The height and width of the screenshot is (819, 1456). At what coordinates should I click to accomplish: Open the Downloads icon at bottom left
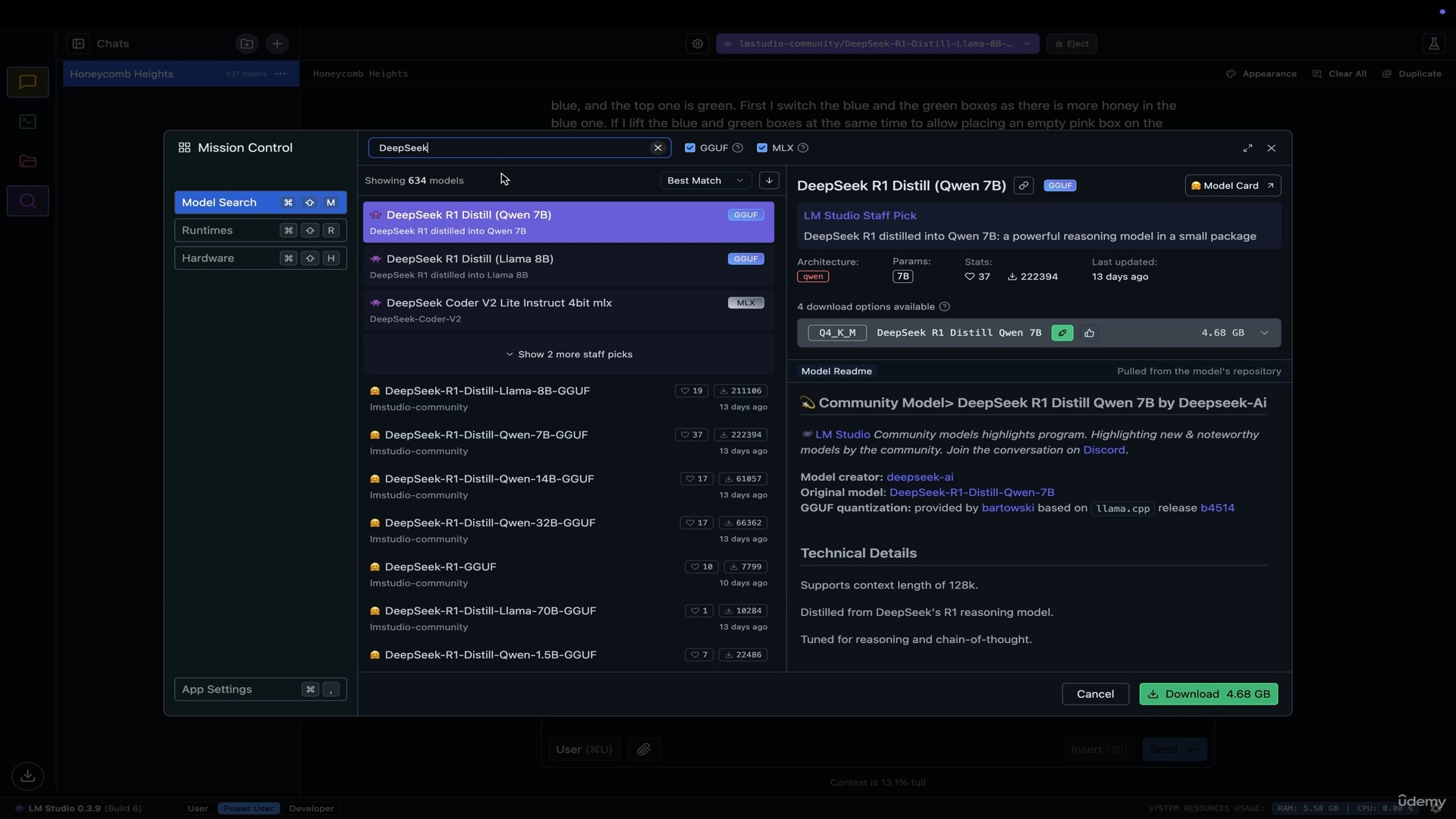click(x=28, y=776)
